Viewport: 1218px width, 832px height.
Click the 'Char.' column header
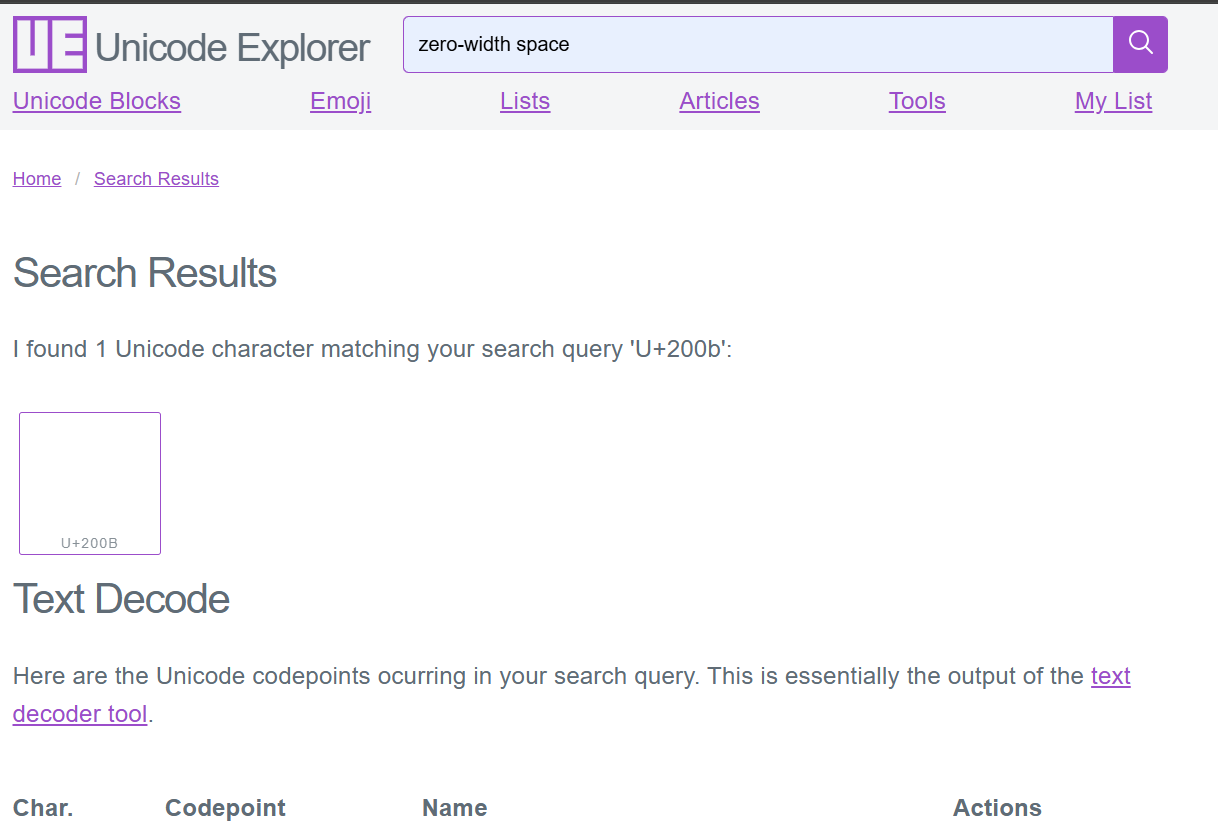click(x=43, y=808)
